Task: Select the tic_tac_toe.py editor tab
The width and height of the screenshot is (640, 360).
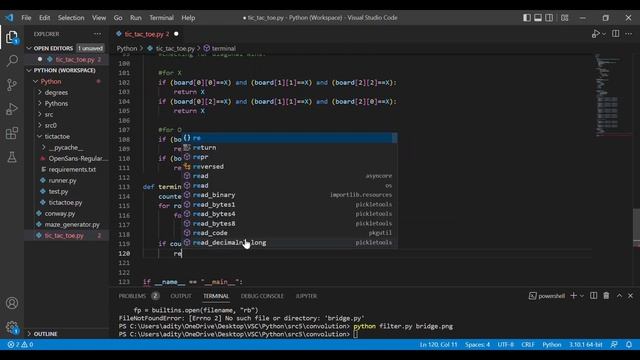Action: tap(147, 34)
